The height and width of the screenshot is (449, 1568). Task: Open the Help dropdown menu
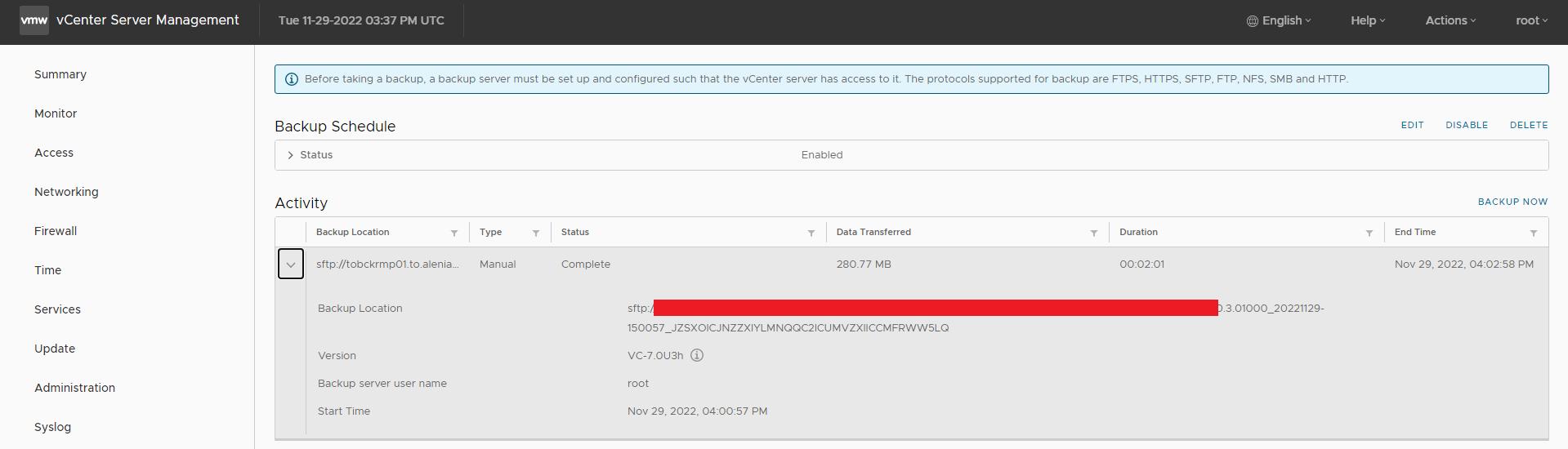click(1368, 20)
